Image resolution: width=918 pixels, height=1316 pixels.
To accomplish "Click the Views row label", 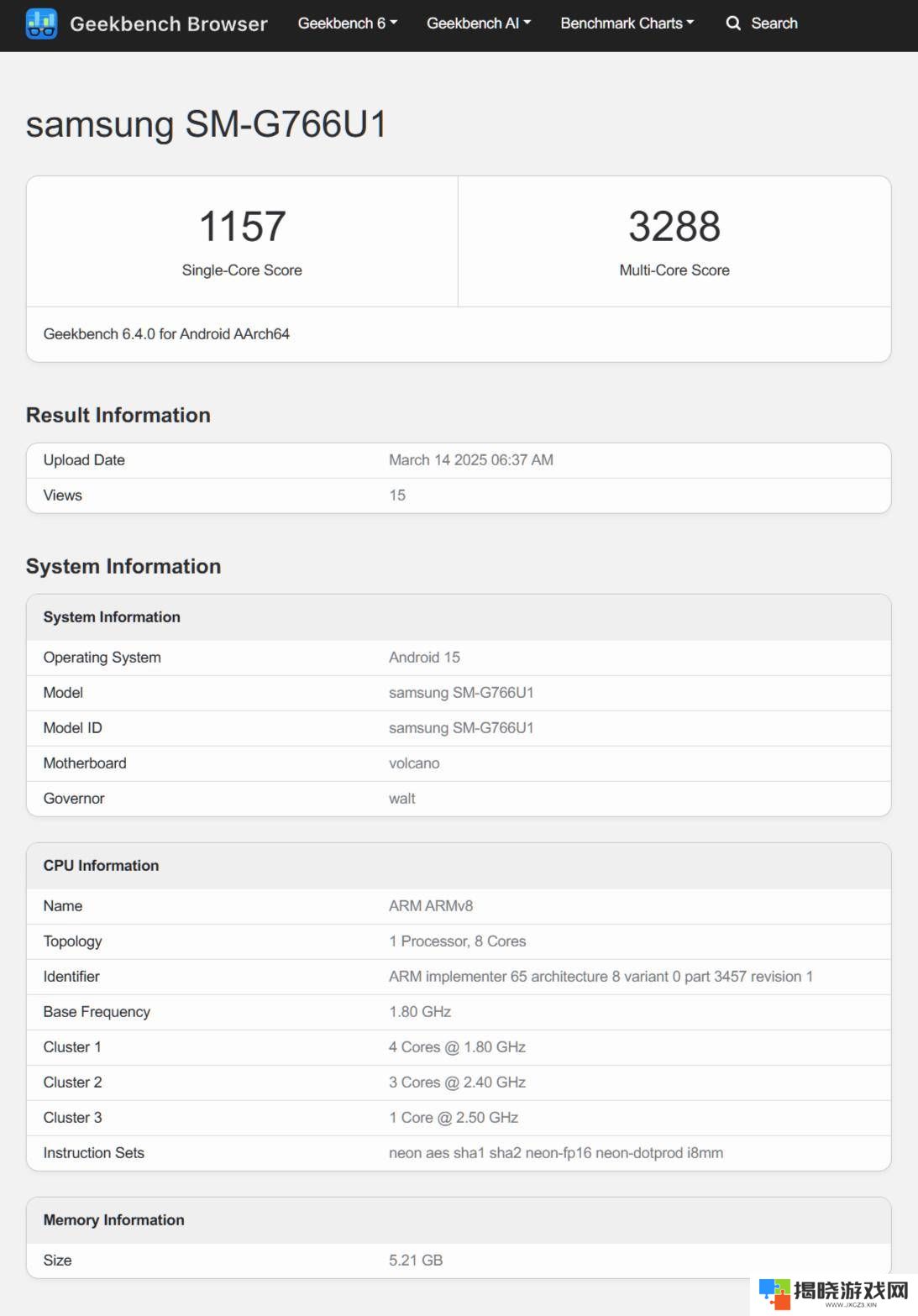I will point(63,495).
